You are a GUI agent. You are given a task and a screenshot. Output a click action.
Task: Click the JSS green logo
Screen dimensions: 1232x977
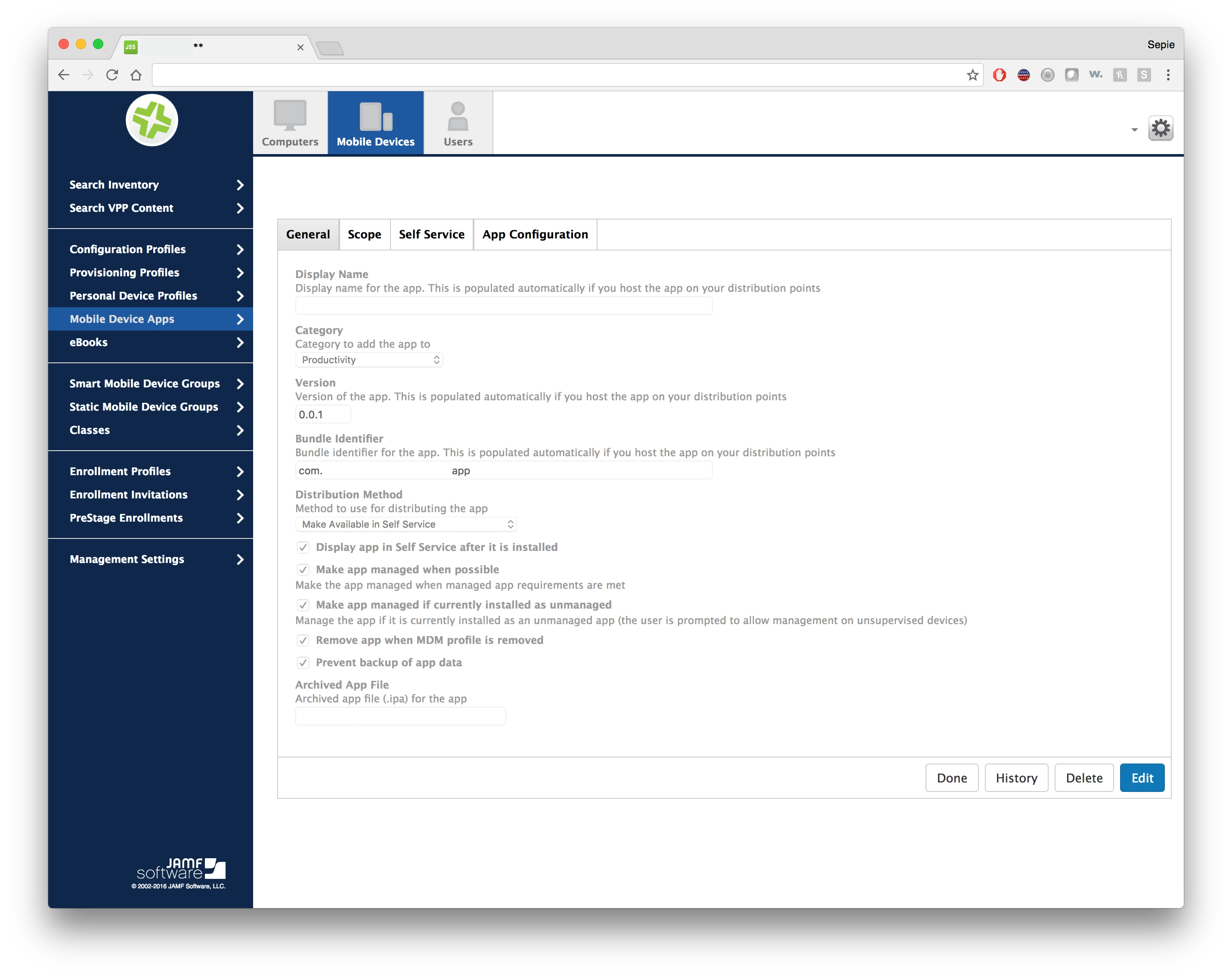click(152, 120)
